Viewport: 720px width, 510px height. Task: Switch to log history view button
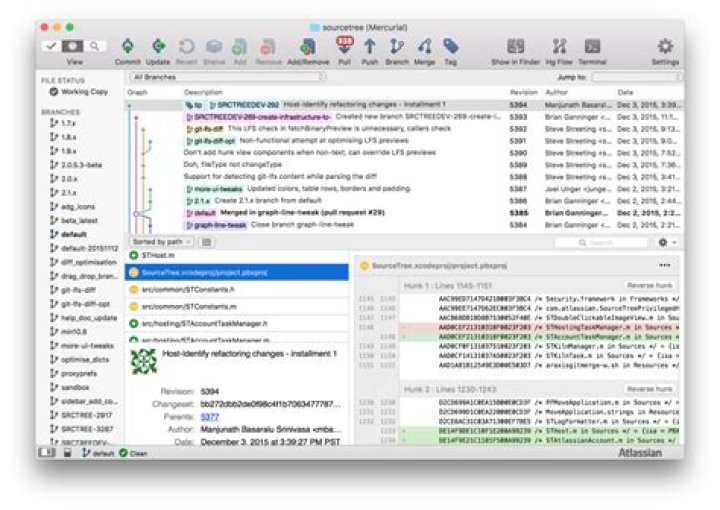coord(73,46)
